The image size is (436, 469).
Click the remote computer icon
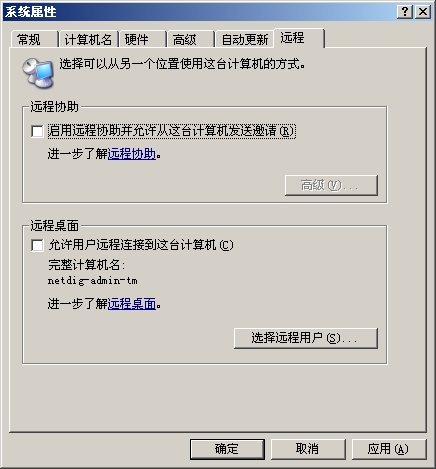coord(38,73)
